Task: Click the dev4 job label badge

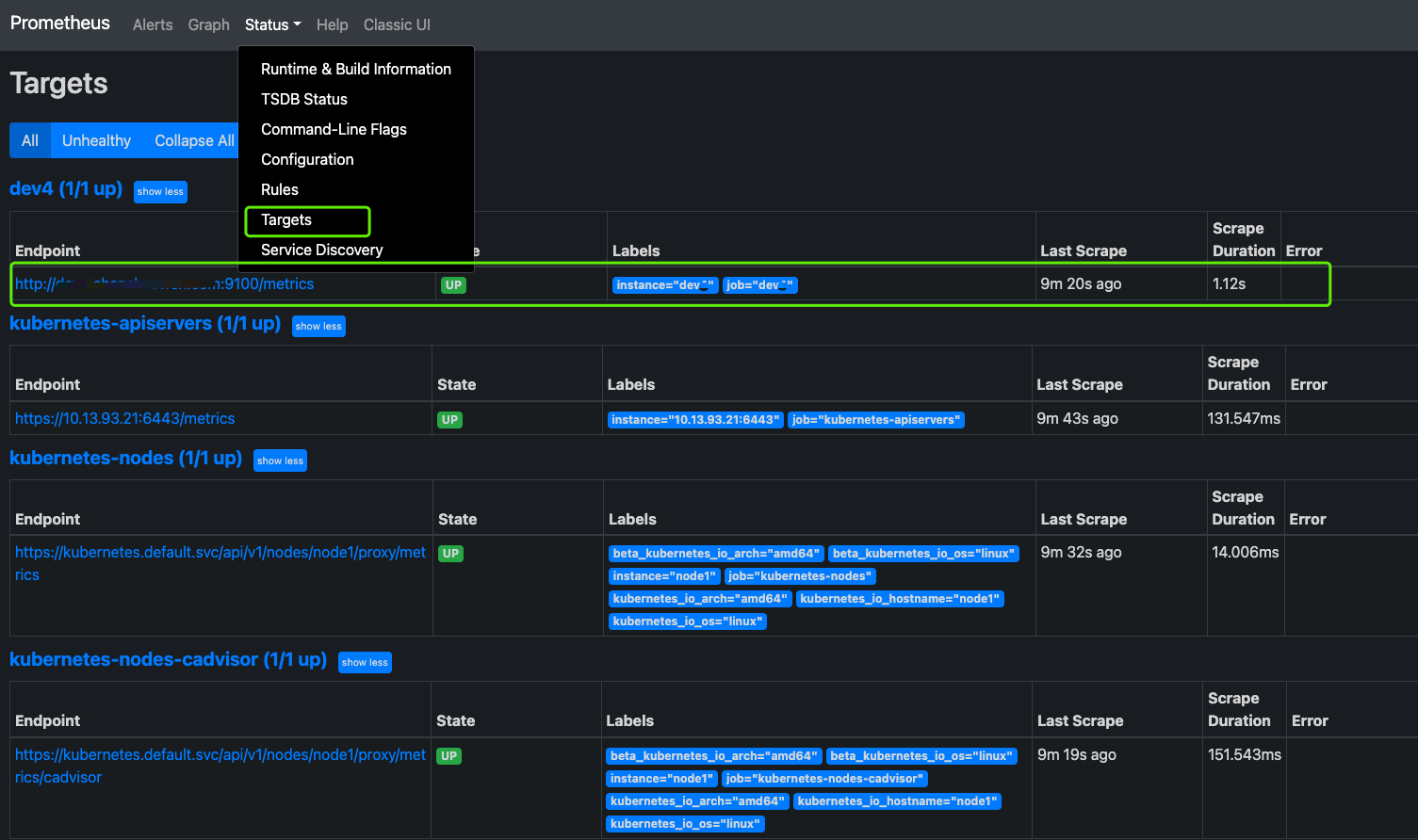Action: tap(760, 285)
